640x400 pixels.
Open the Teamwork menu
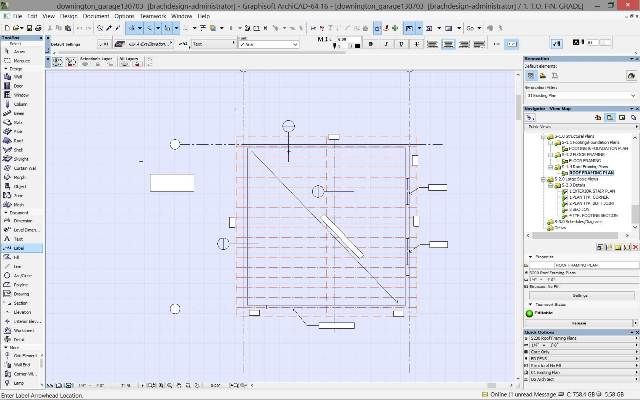[153, 17]
